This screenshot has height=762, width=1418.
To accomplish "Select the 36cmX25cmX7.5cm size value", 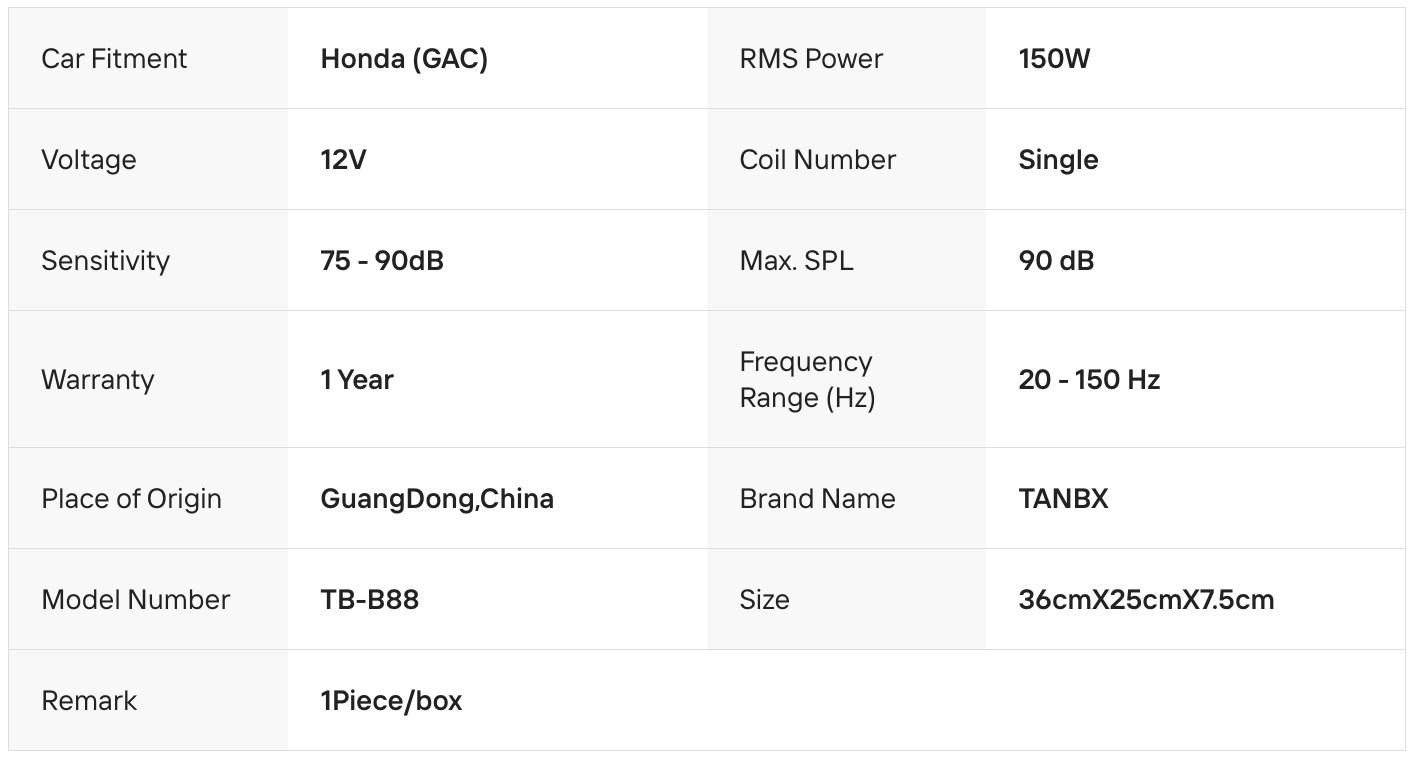I will [1146, 600].
